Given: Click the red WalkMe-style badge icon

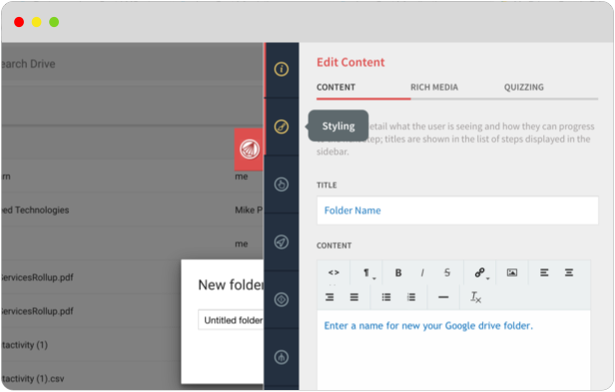Looking at the screenshot, I should 249,149.
